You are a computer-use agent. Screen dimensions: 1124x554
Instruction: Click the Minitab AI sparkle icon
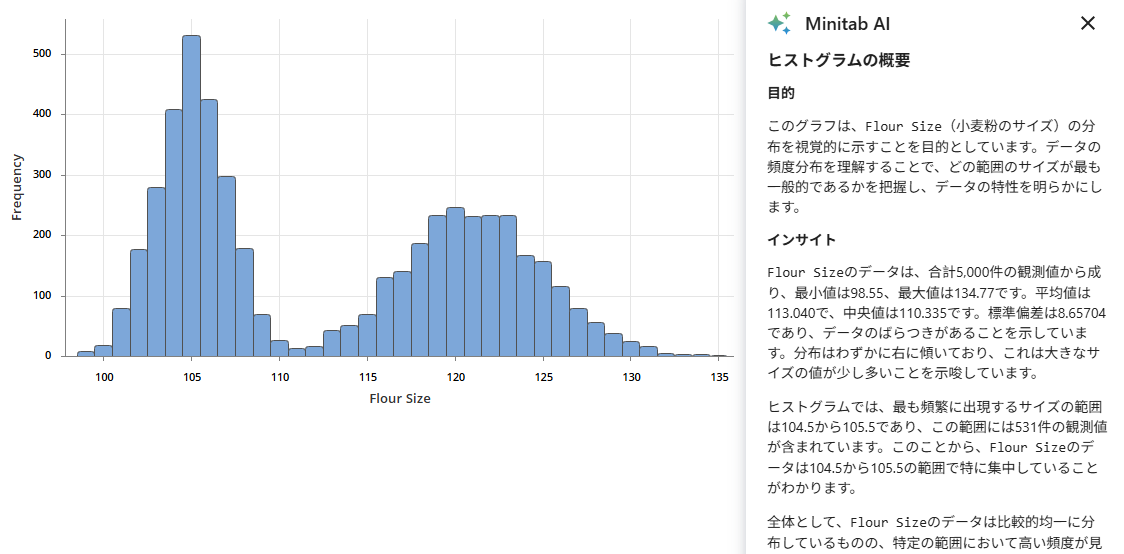click(779, 24)
